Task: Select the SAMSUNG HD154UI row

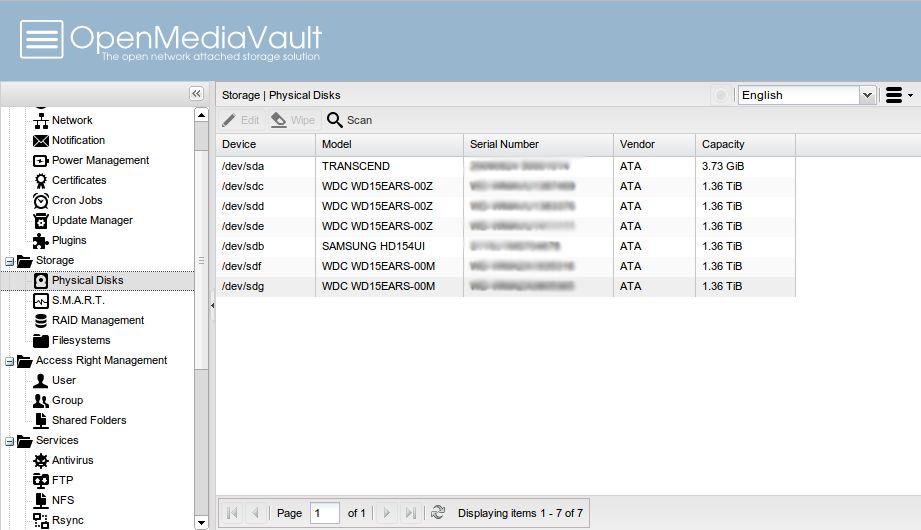Action: [x=506, y=246]
